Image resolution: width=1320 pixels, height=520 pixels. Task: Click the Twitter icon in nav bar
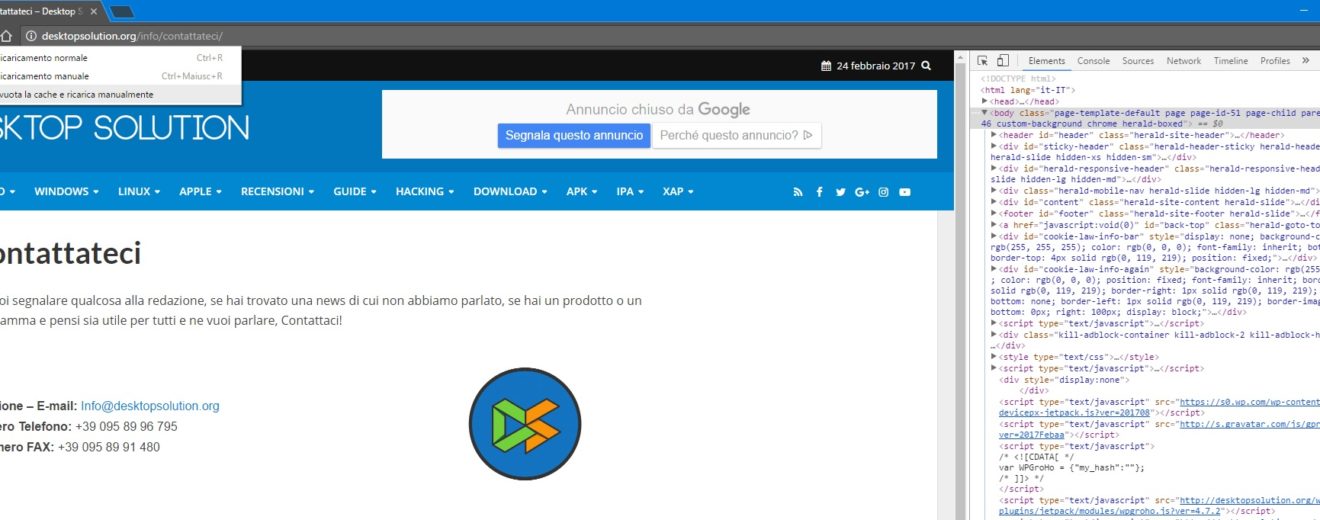(840, 192)
